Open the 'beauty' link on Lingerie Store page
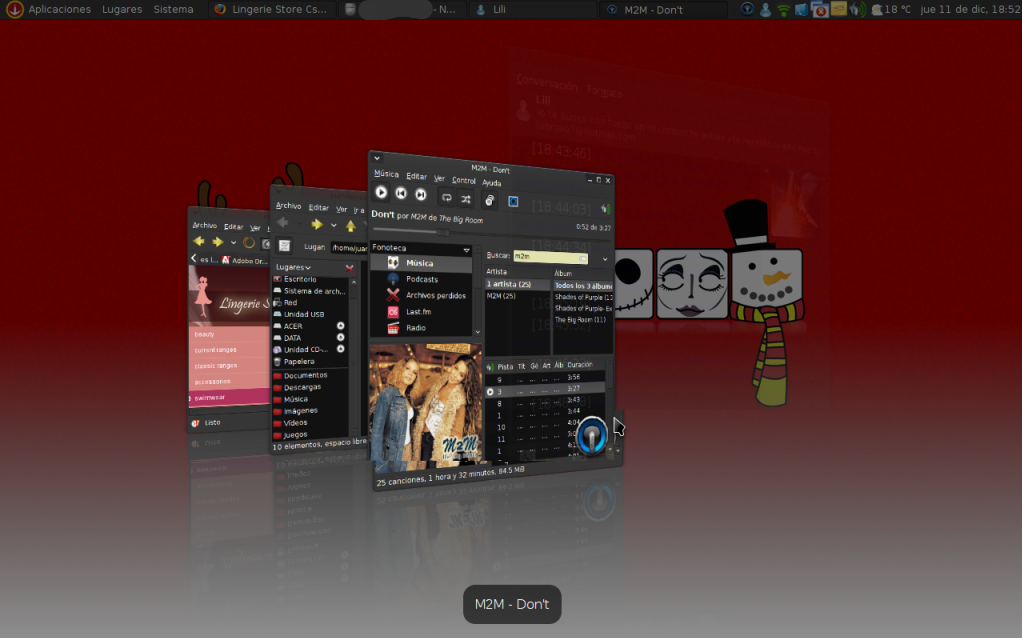 coord(205,334)
